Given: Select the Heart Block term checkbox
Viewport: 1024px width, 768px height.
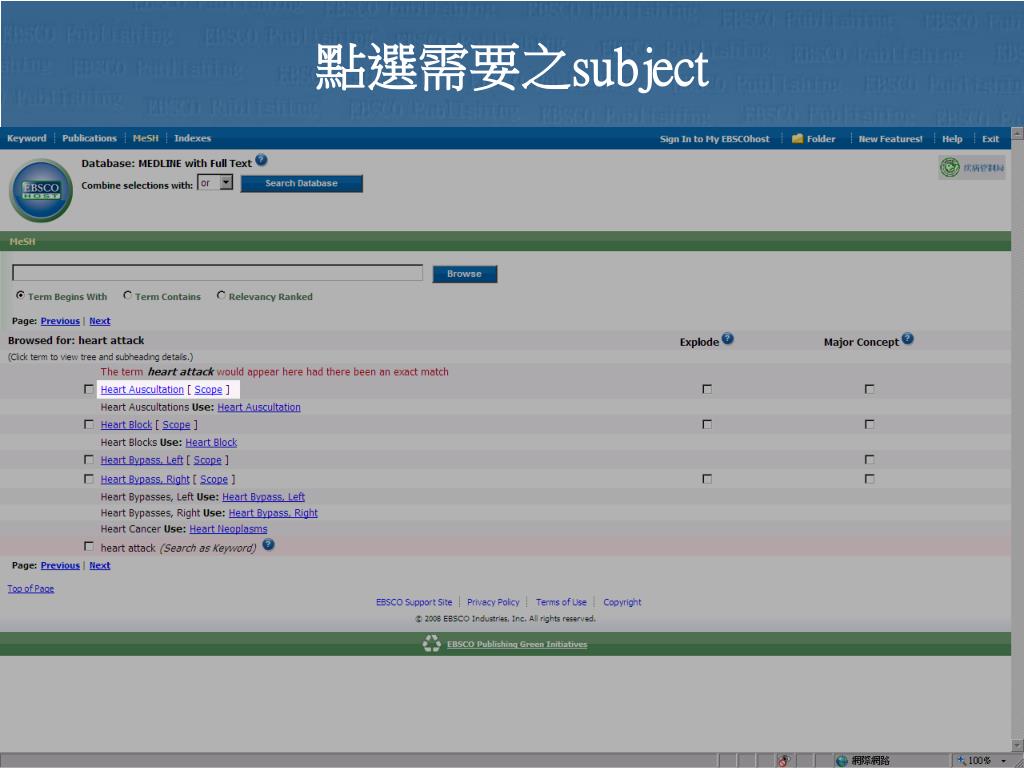Looking at the screenshot, I should 89,424.
